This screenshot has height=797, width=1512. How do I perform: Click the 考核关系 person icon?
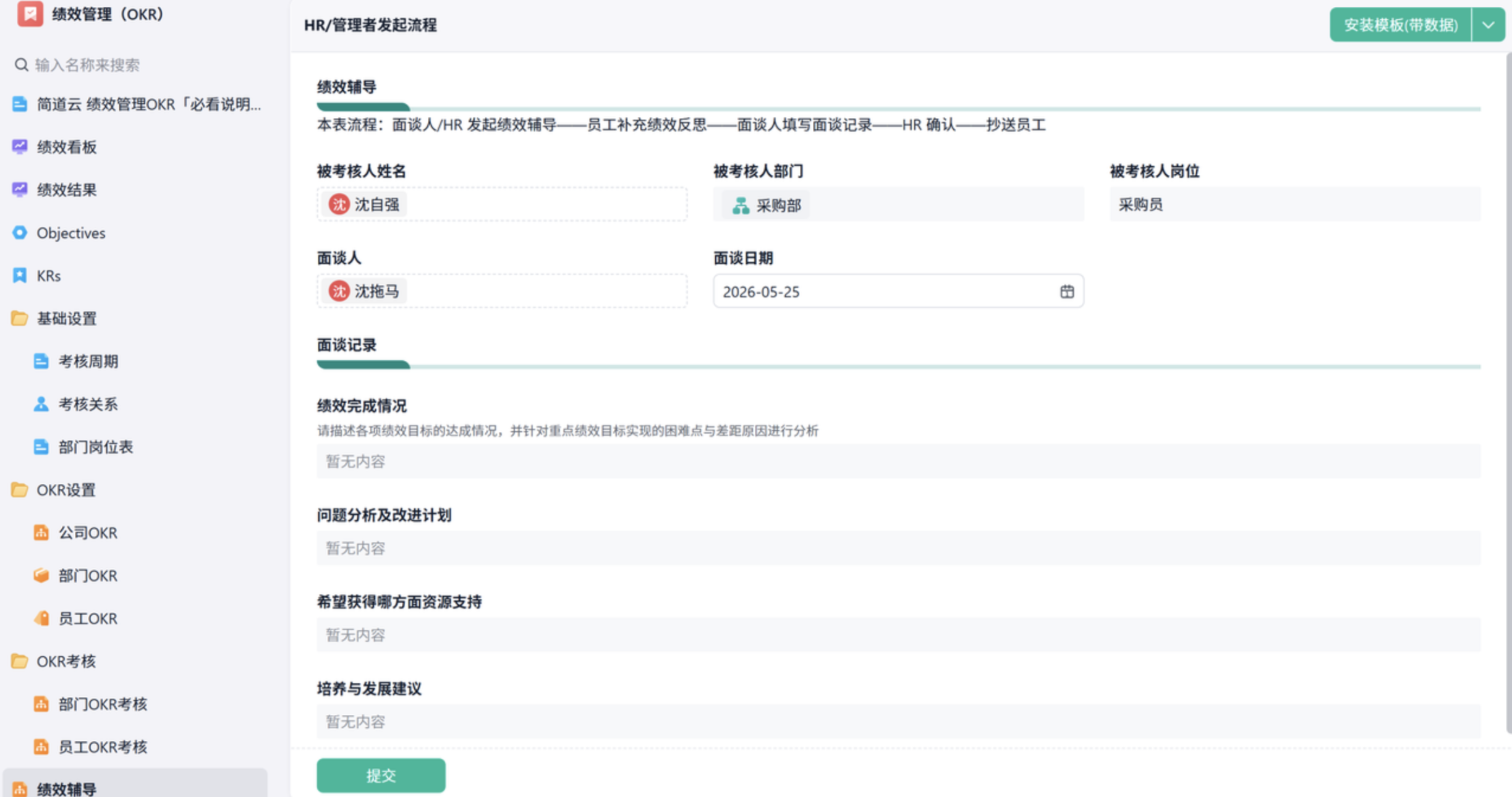click(x=41, y=404)
